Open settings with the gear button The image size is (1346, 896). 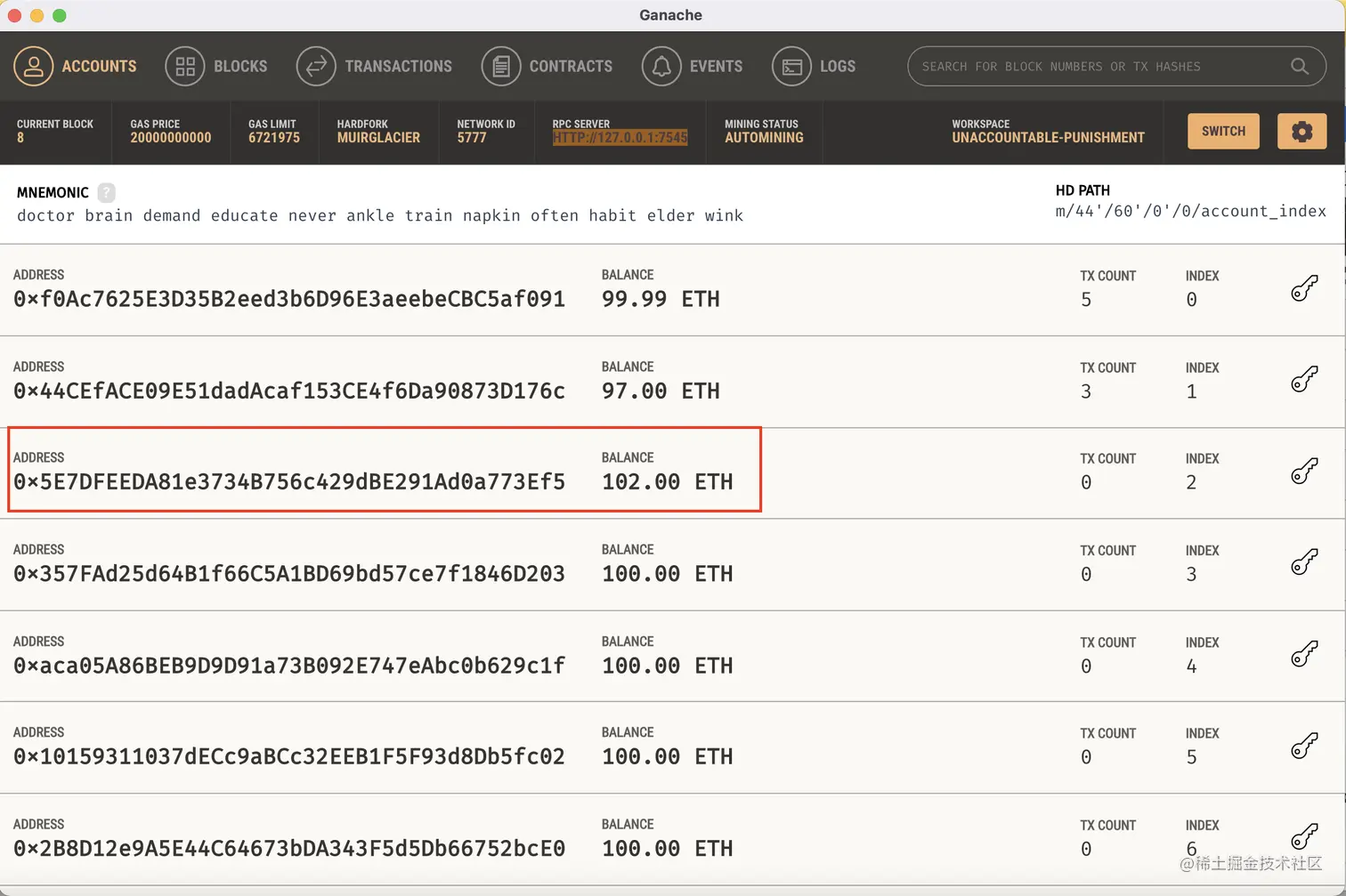click(1301, 131)
